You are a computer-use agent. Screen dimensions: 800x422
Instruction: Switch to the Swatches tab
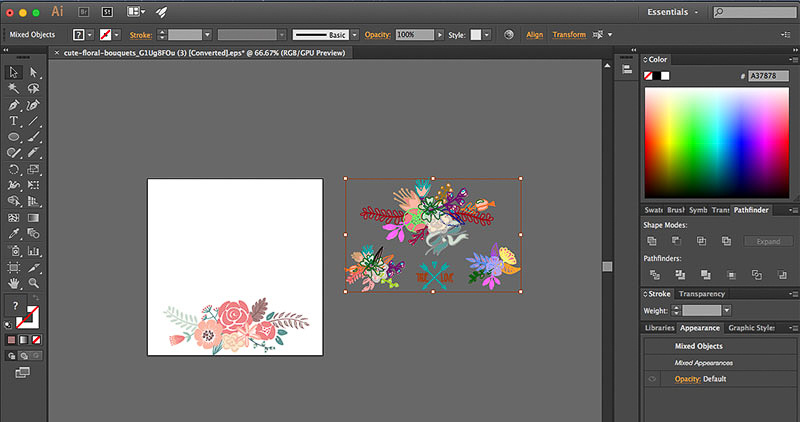point(653,210)
